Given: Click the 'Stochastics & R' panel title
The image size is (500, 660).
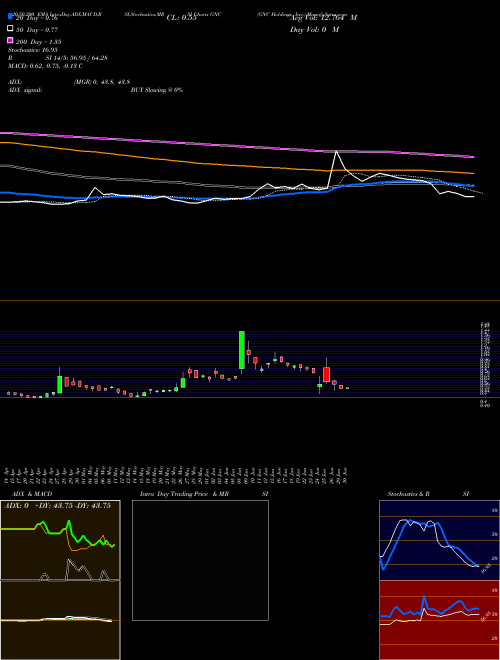Looking at the screenshot, I should pyautogui.click(x=408, y=494).
